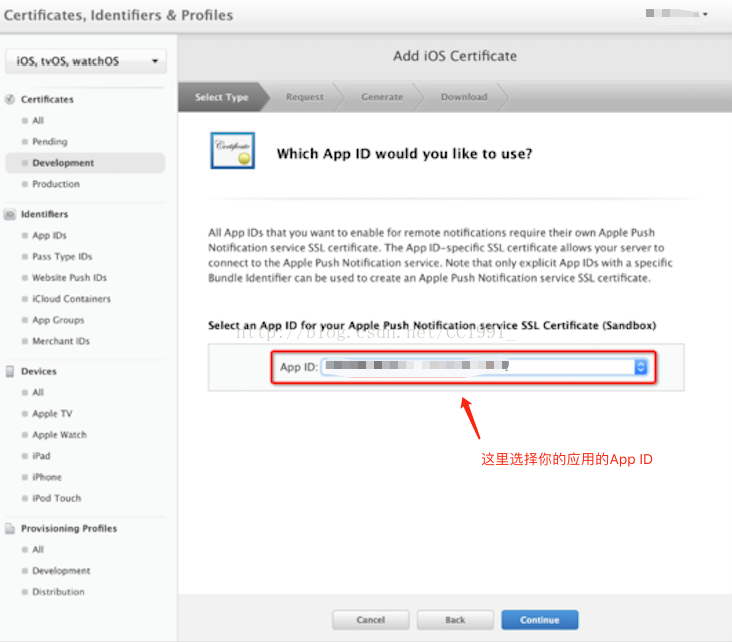This screenshot has height=642, width=732.
Task: Go to Pass Type IDs
Action: pyautogui.click(x=62, y=256)
